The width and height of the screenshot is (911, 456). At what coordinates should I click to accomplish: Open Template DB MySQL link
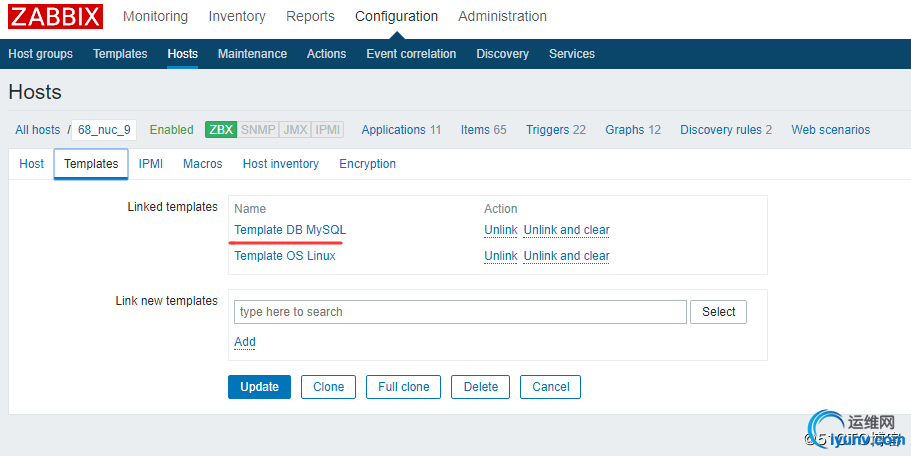(290, 230)
